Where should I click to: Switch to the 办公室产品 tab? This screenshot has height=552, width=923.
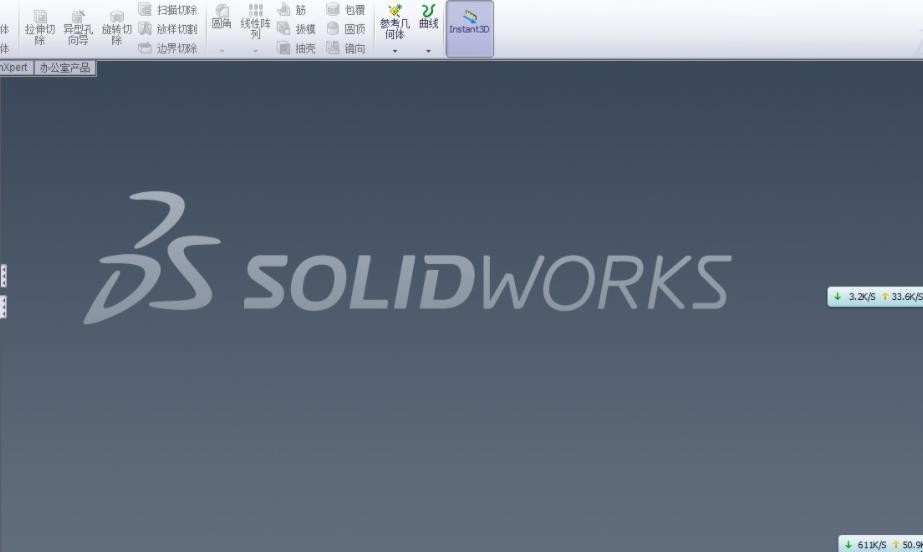tap(65, 68)
